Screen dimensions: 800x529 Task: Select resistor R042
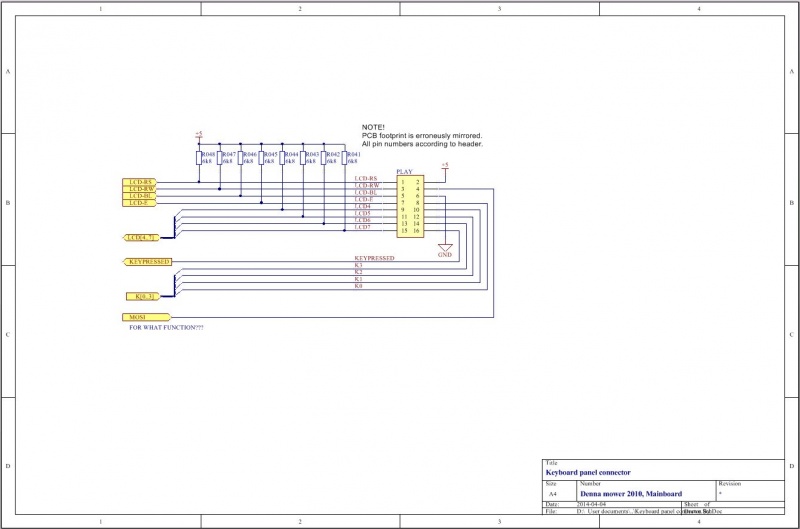pyautogui.click(x=323, y=158)
